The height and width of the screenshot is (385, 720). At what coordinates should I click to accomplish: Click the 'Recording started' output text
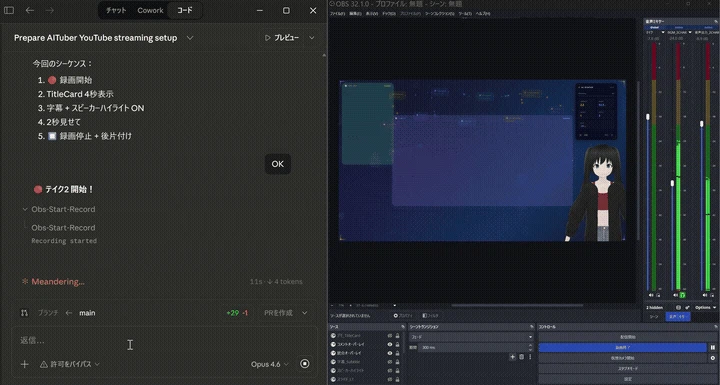[x=64, y=241]
